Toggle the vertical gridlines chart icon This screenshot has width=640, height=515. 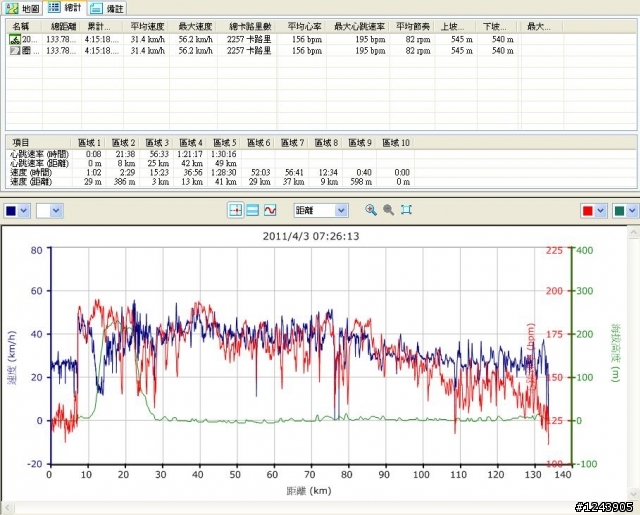[x=236, y=210]
